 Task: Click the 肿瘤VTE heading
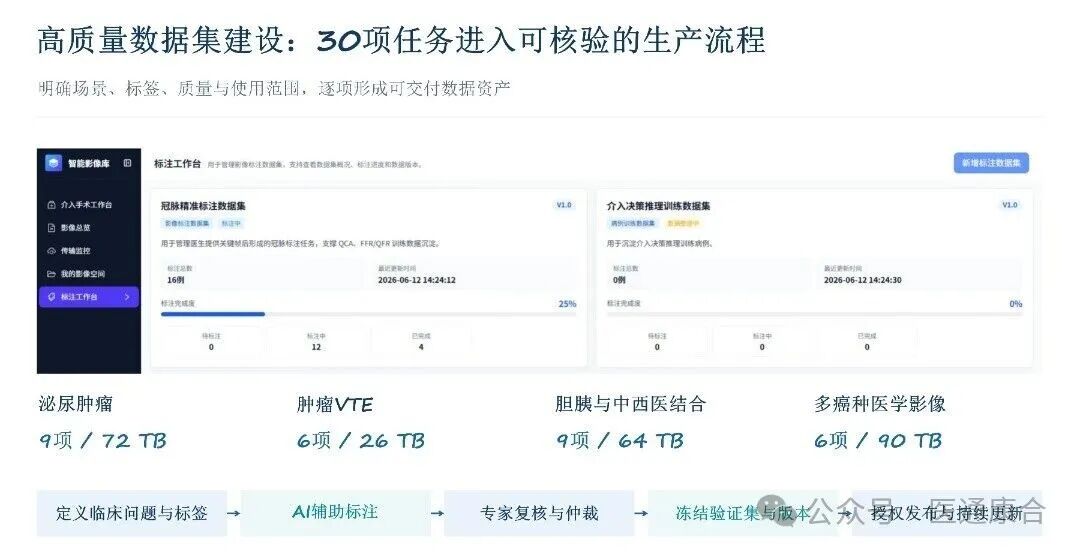coord(335,404)
